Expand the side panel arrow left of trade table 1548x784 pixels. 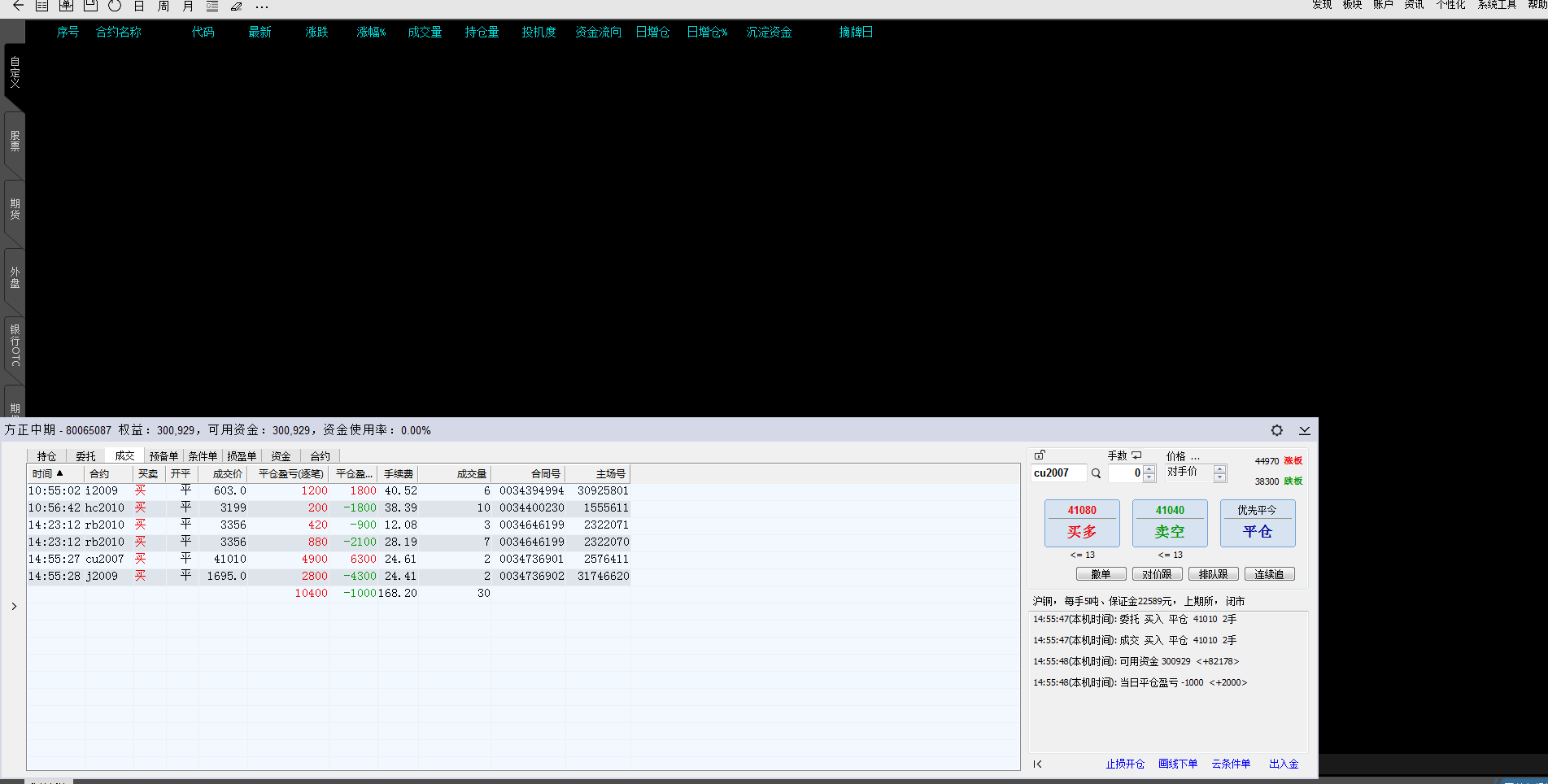14,606
